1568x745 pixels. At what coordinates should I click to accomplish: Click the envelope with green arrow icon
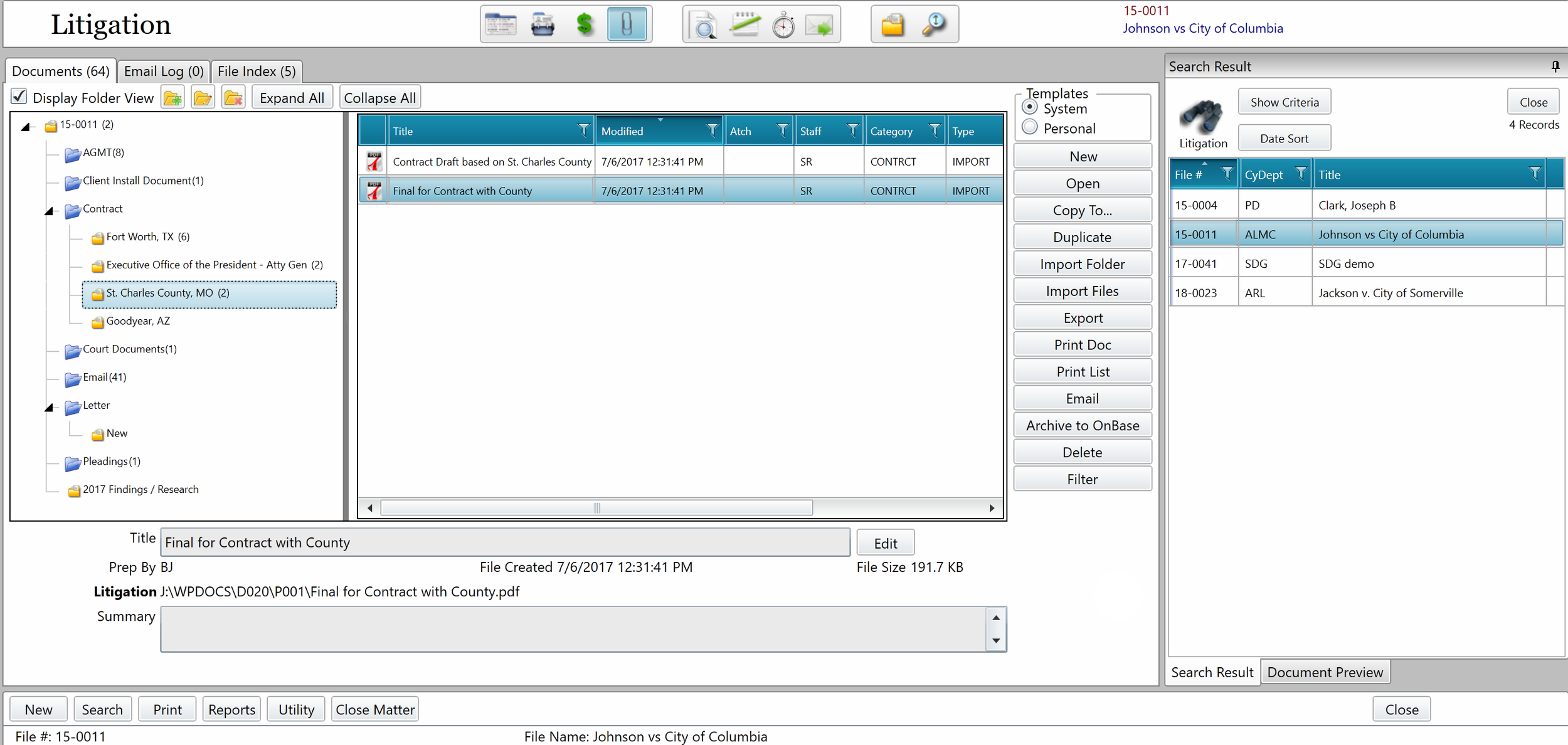coord(819,25)
